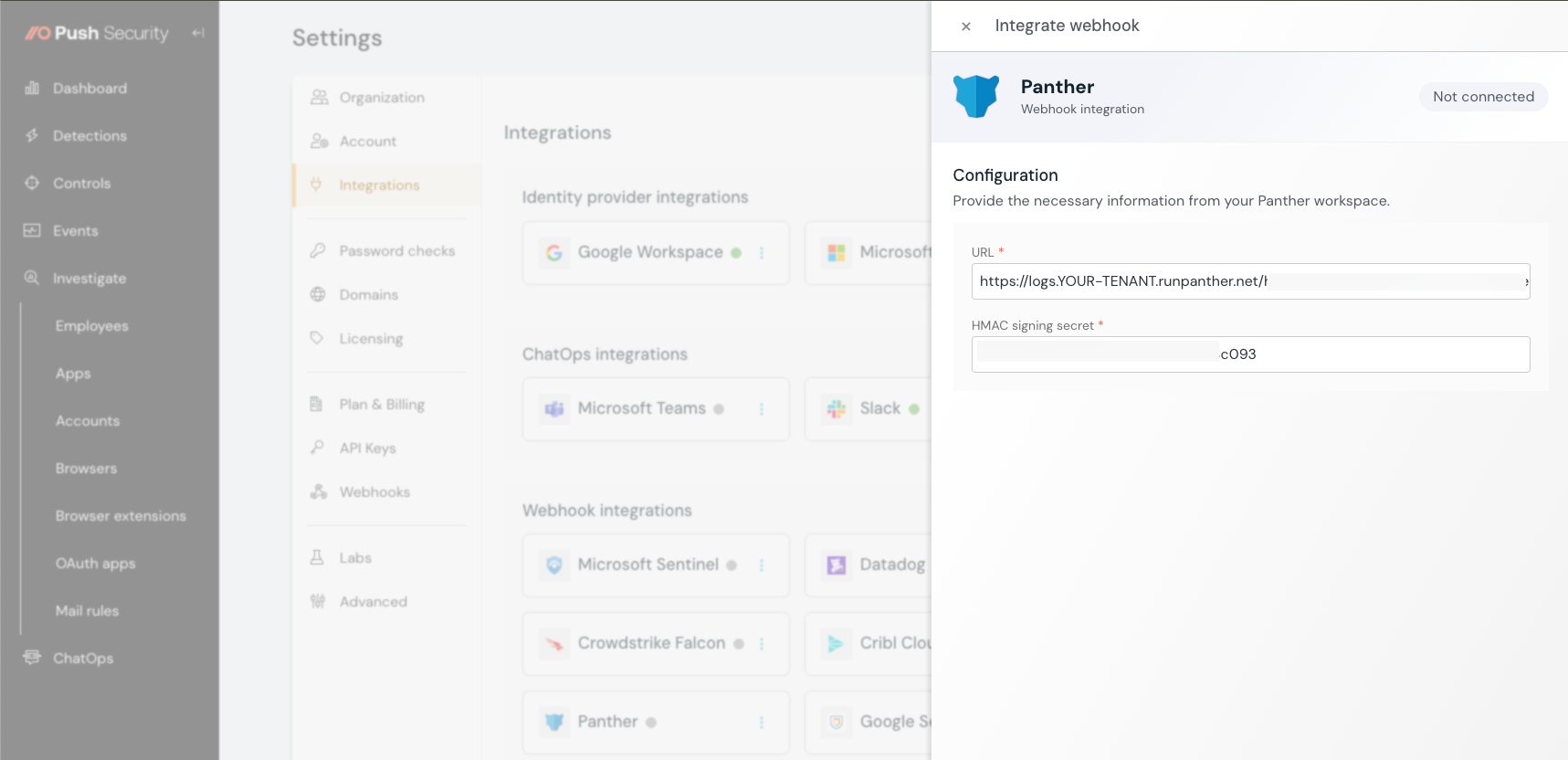1568x760 pixels.
Task: Open Crowdstrike Falcon more options menu
Action: coord(762,644)
